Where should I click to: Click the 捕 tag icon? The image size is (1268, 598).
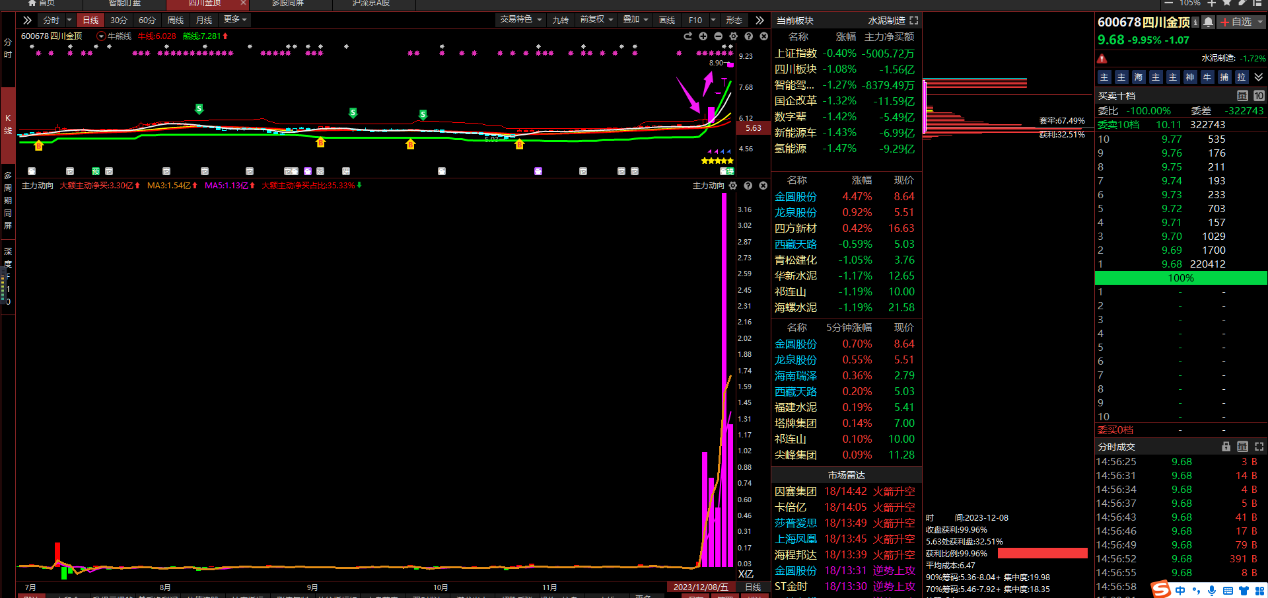(1224, 77)
